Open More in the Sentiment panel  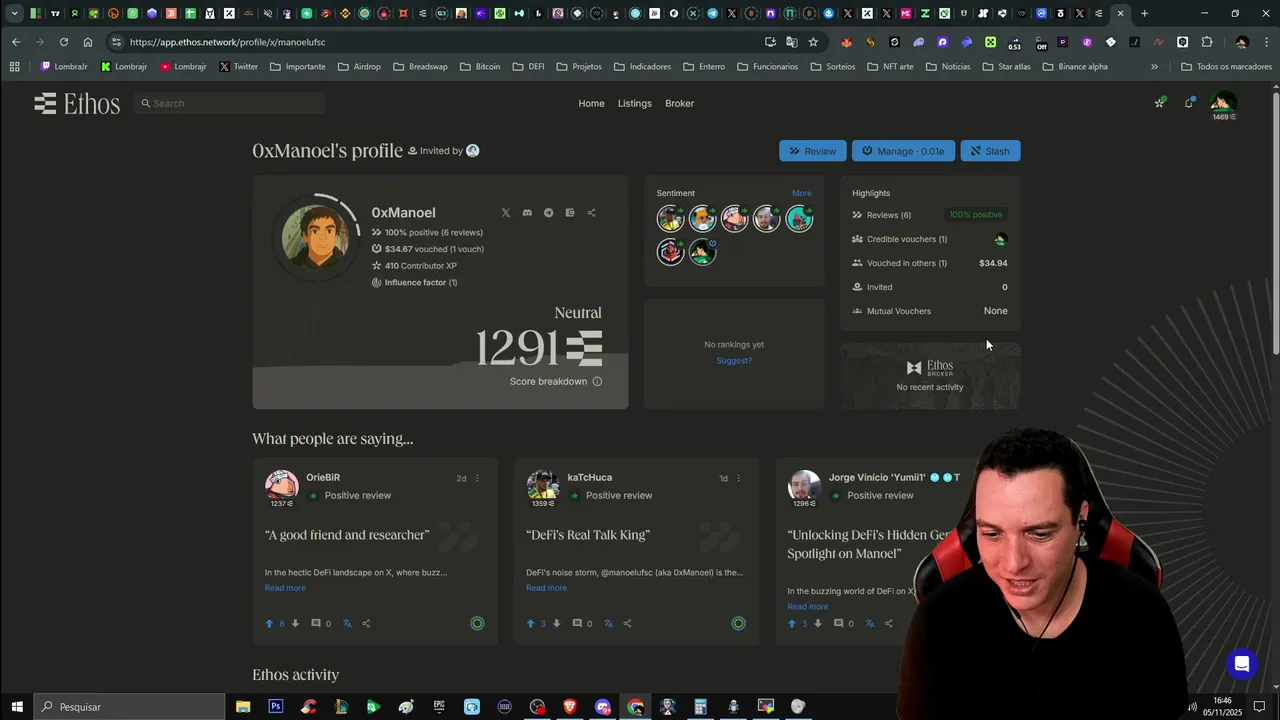click(802, 193)
